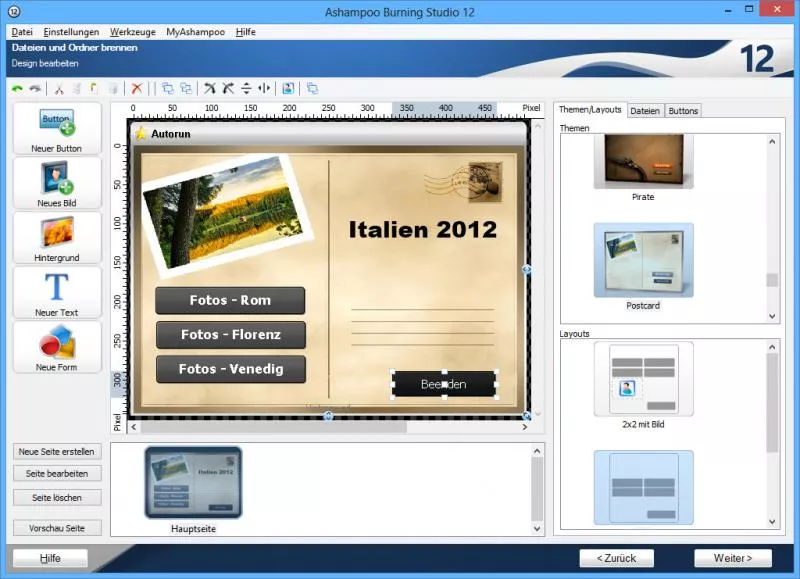Select the highlighted layout below 2x2 mit Bild

coord(643,487)
